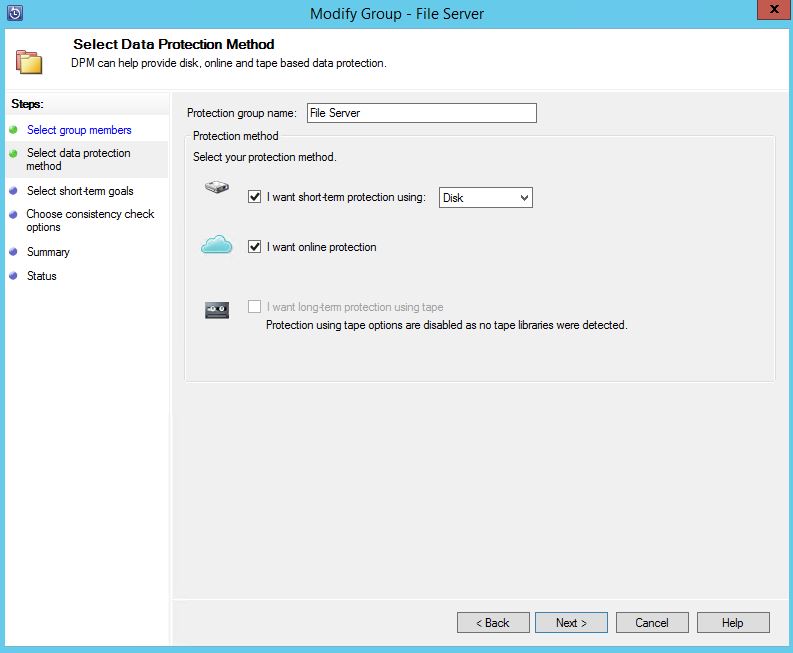Click the bullet beside Select short-term goals
The height and width of the screenshot is (653, 793).
pos(13,191)
